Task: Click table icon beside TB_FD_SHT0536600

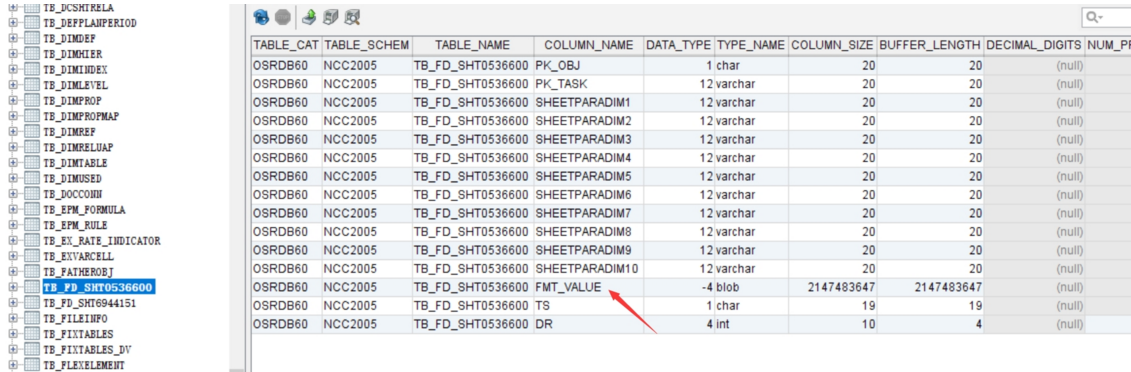Action: pyautogui.click(x=31, y=288)
